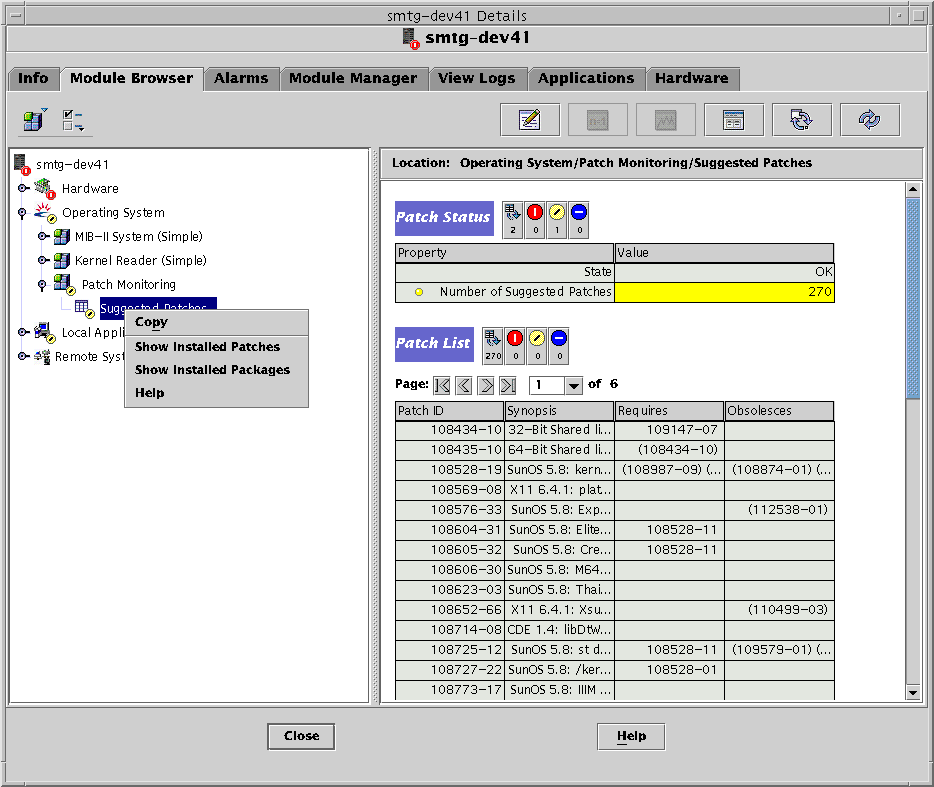934x787 pixels.
Task: Expand the Local Applications node
Action: [x=23, y=332]
